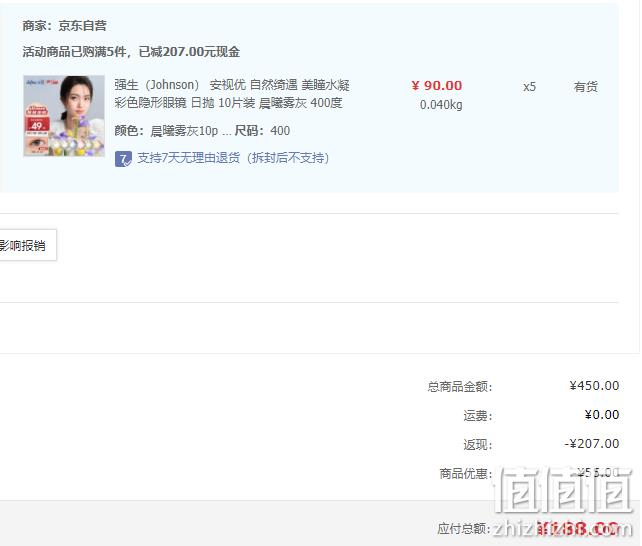Open the 强生 (Johnson) 安视优 product title link
Screen dimensions: 642x546
[232, 94]
